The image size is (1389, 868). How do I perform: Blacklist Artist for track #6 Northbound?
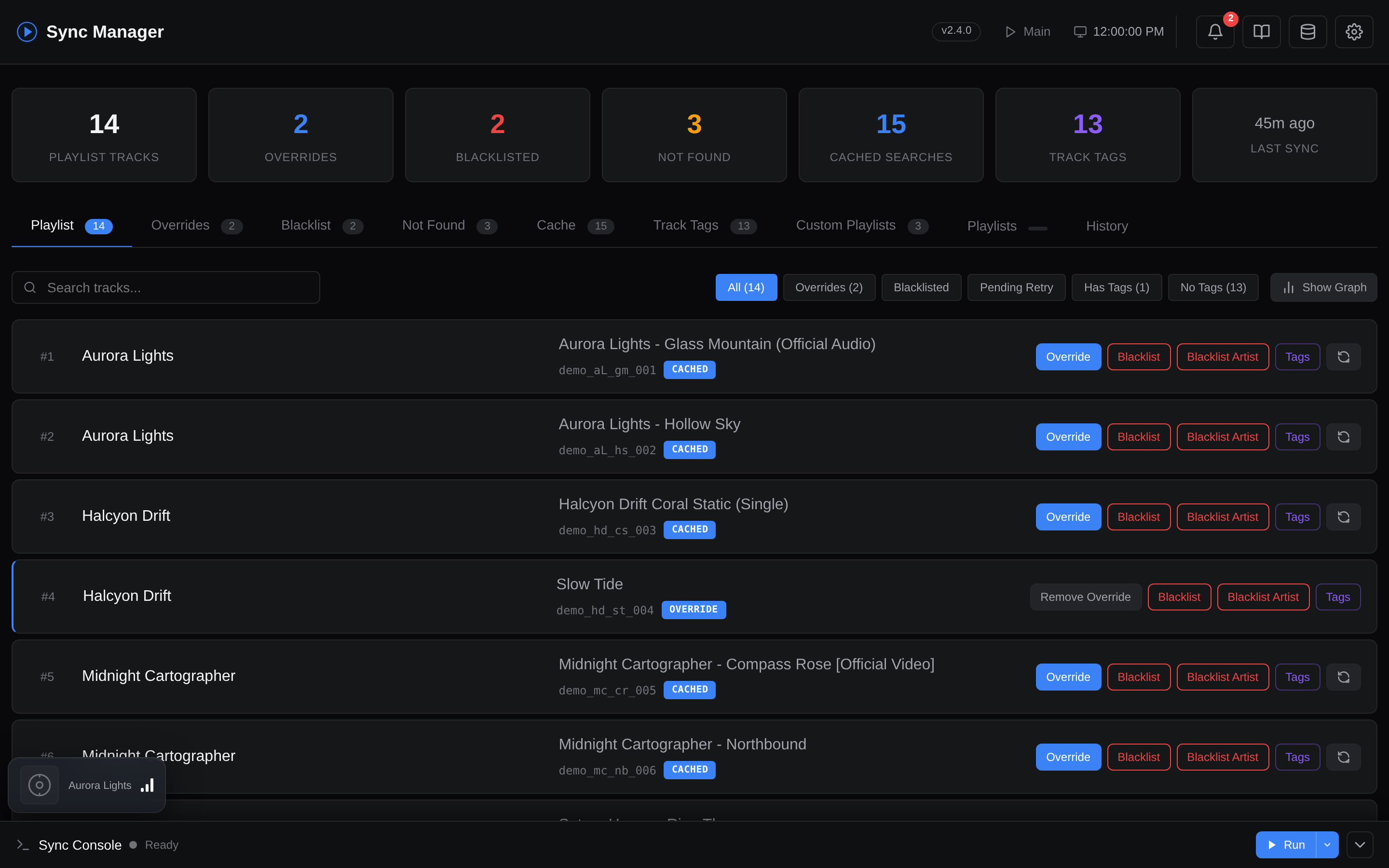tap(1223, 757)
